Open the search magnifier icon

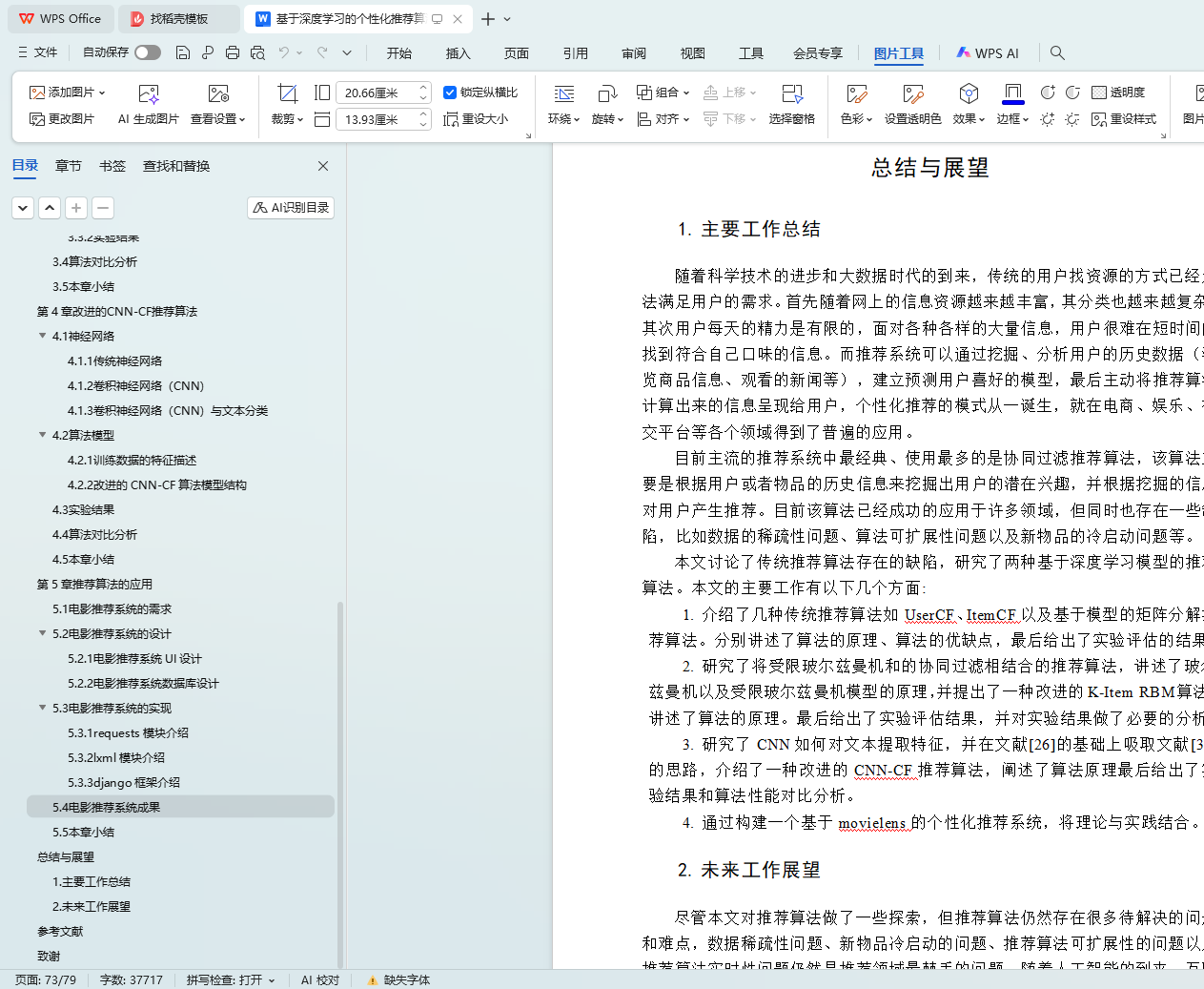pyautogui.click(x=1057, y=52)
